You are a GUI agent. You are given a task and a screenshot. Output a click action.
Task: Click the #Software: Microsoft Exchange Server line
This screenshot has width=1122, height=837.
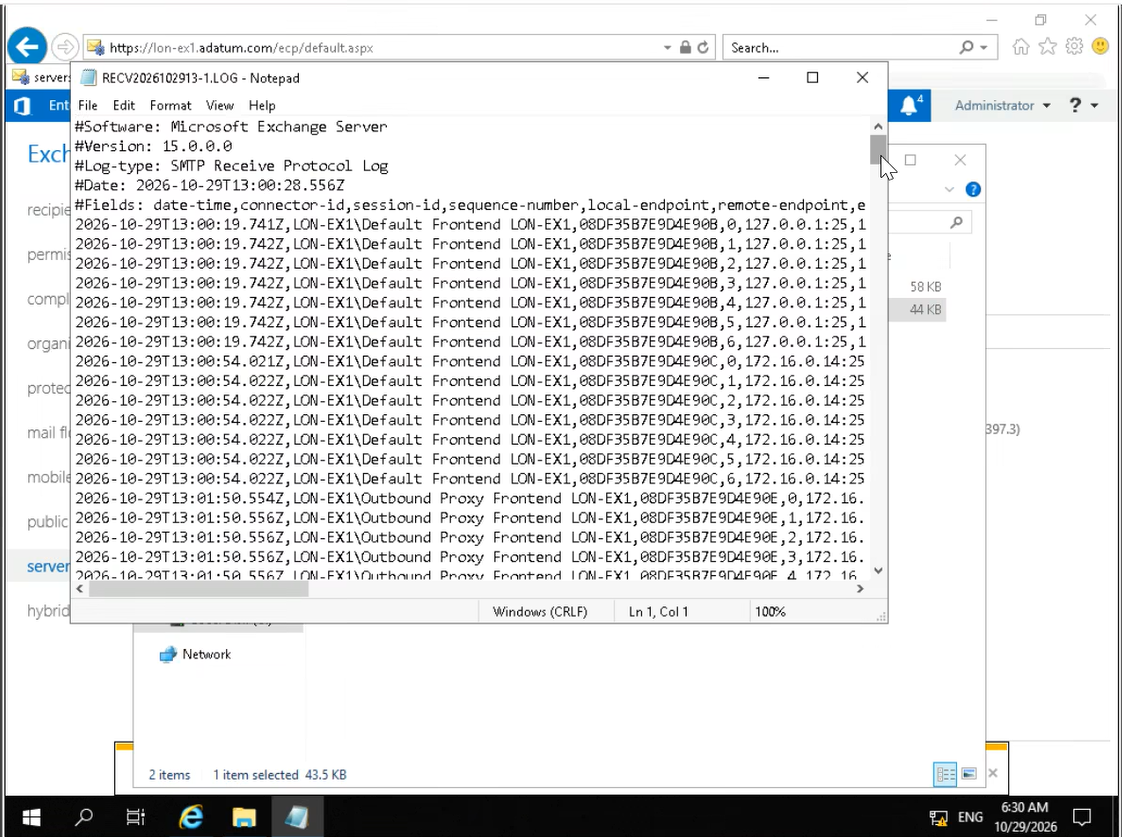[230, 127]
